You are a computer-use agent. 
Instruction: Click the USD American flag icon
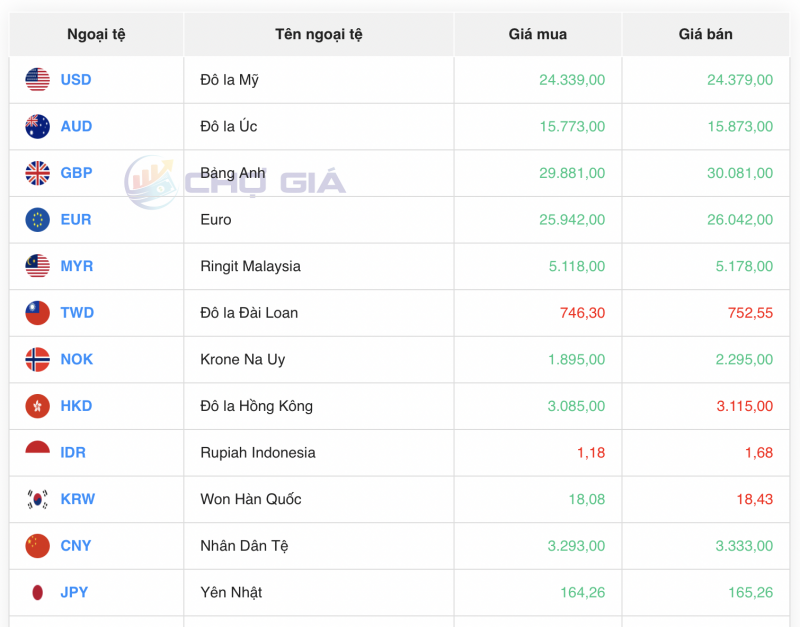coord(38,80)
